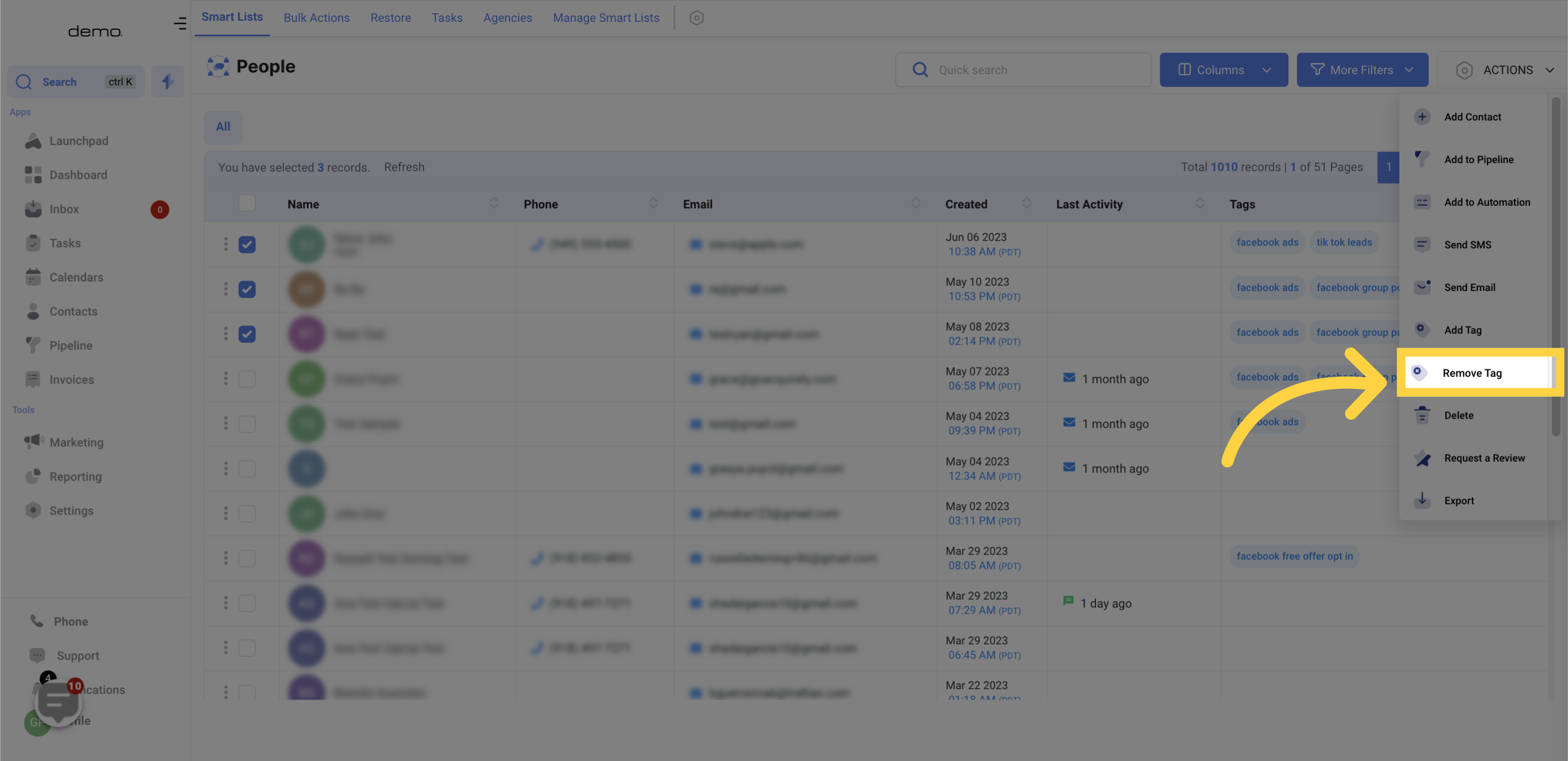
Task: Click the All smart list button
Action: [223, 127]
